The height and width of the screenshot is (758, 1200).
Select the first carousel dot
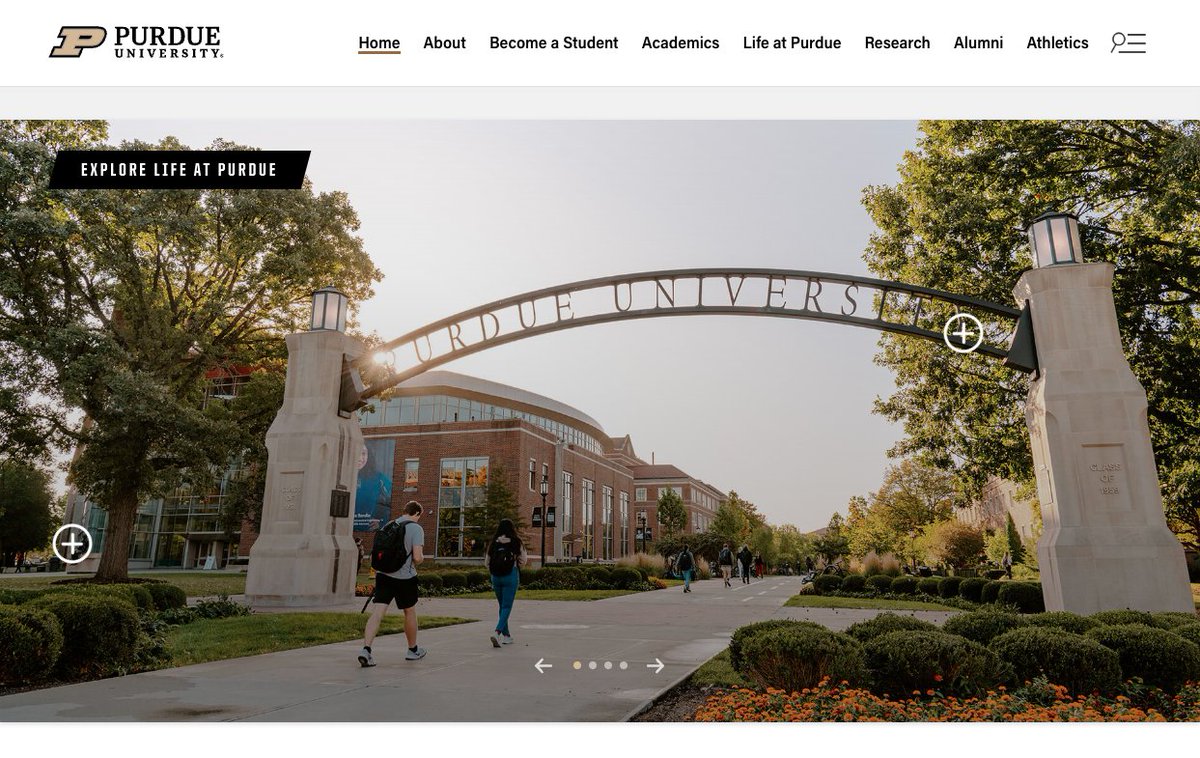tap(577, 665)
